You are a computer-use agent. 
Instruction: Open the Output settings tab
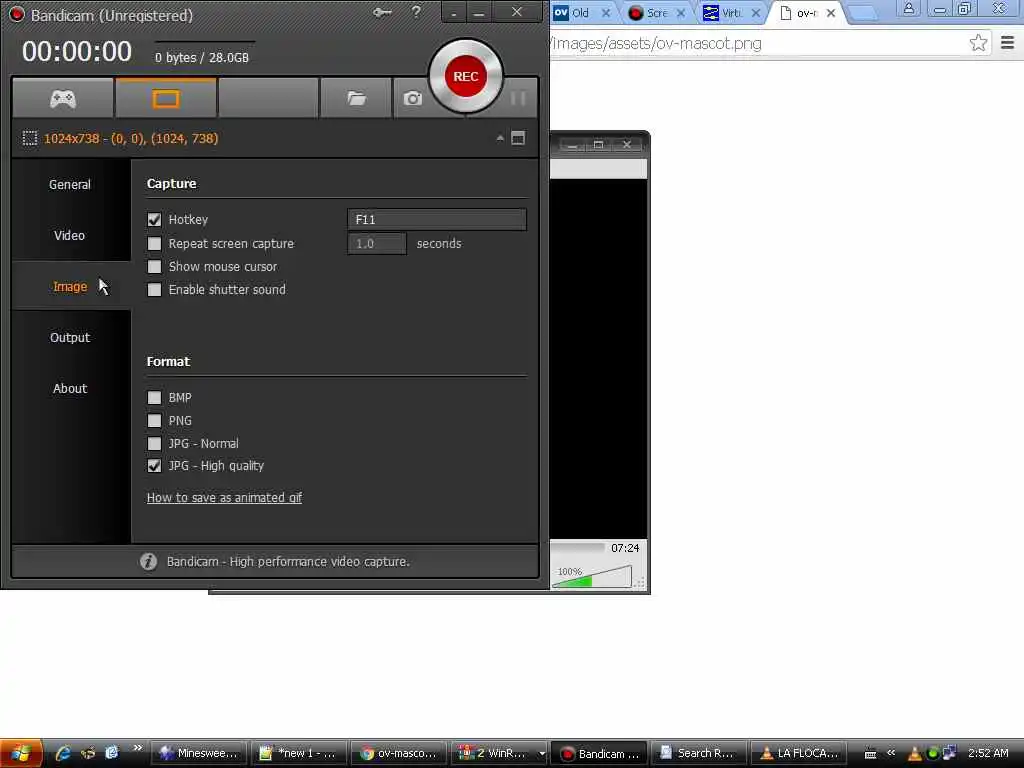click(70, 338)
